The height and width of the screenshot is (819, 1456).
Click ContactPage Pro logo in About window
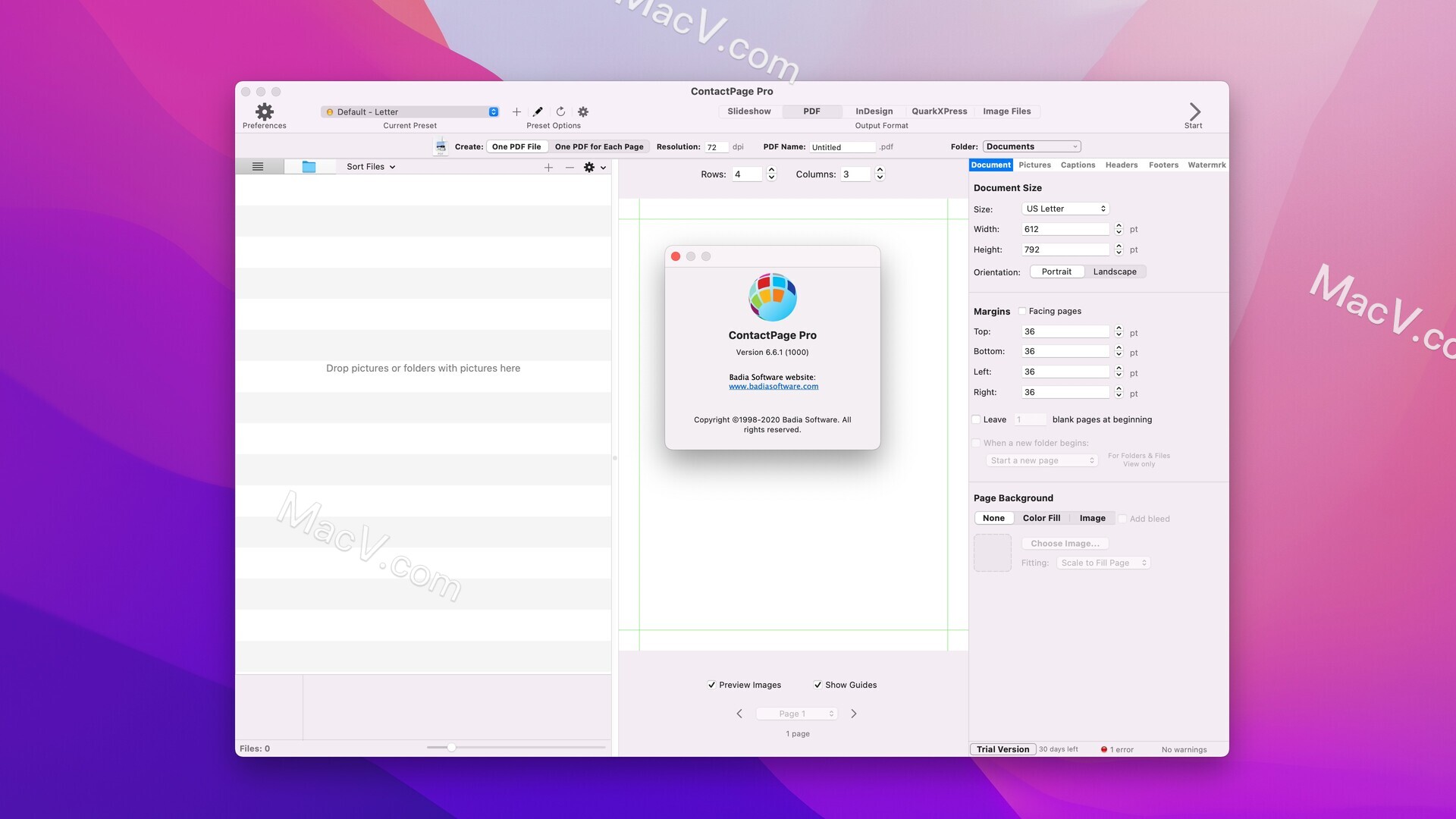coord(772,297)
